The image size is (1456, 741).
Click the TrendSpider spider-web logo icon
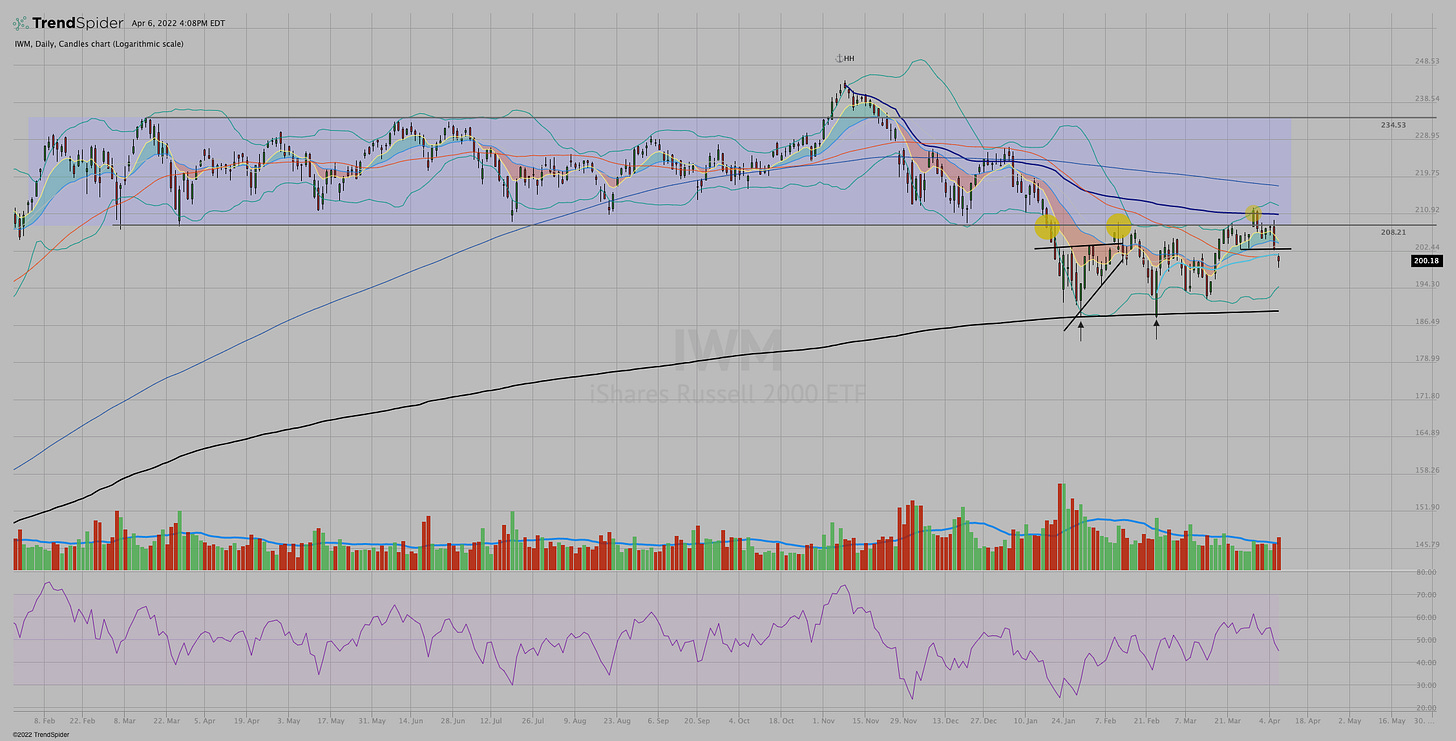pyautogui.click(x=18, y=22)
